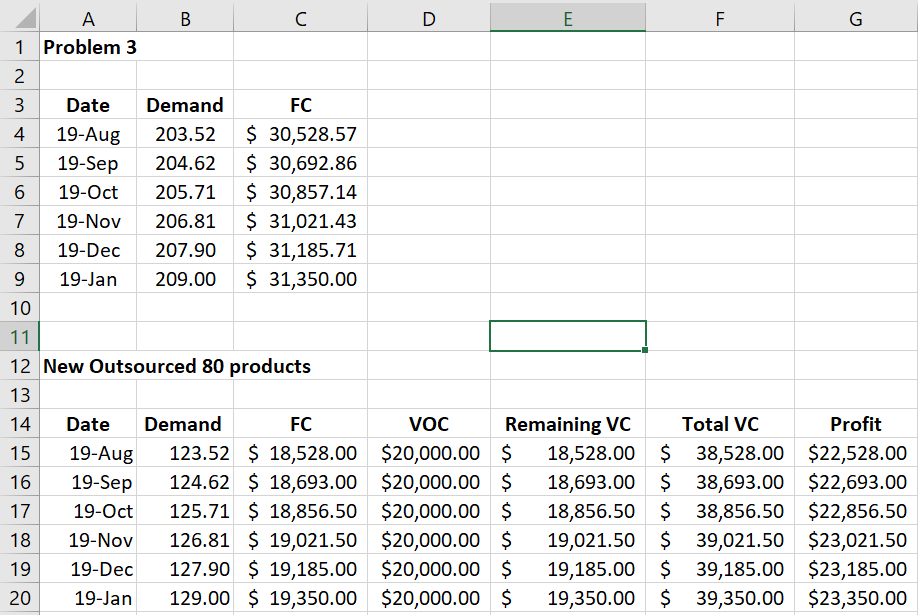Select VOC cell $20,000.00 in row 20

(x=429, y=597)
